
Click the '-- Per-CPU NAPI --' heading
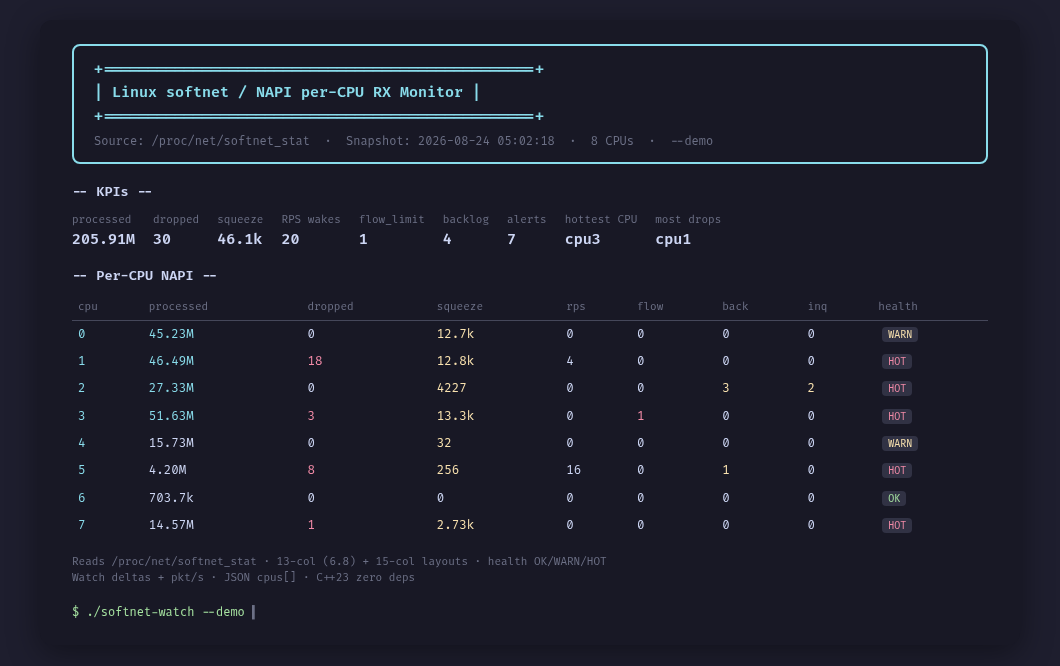point(144,275)
